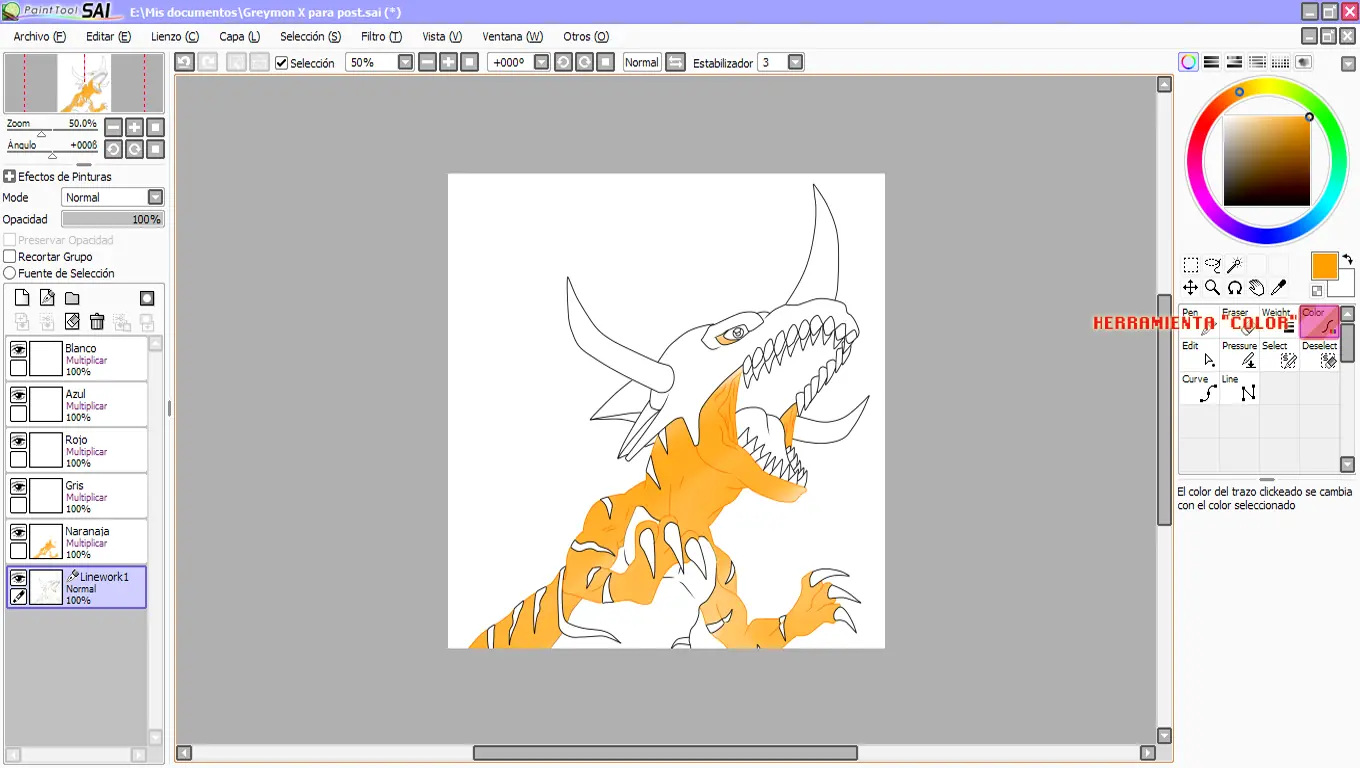Click the orange foreground color swatch

coord(1324,265)
